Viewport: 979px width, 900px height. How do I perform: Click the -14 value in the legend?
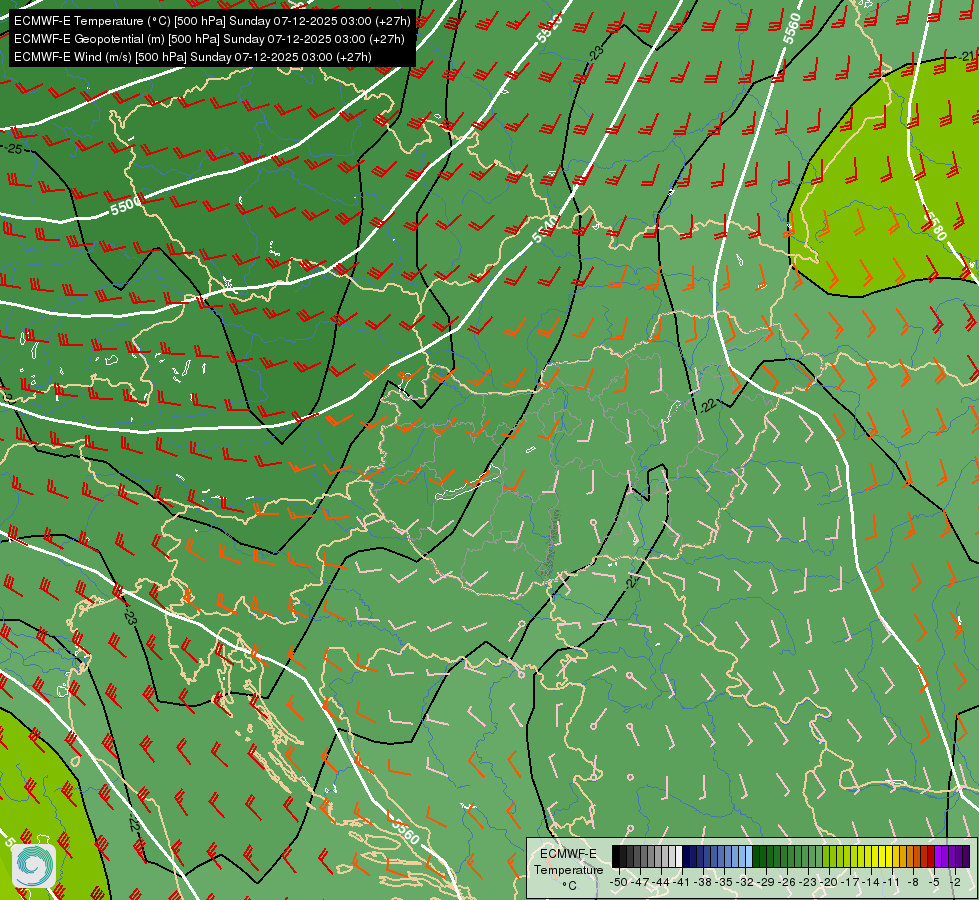[x=871, y=882]
